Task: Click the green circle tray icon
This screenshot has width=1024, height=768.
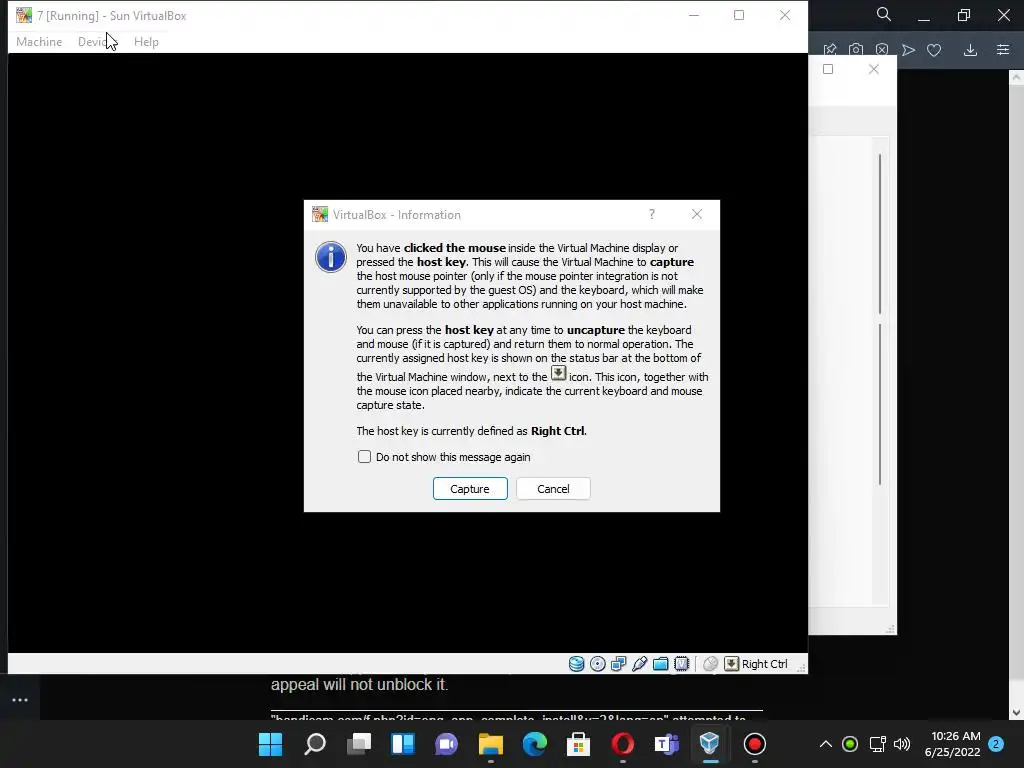Action: (850, 744)
